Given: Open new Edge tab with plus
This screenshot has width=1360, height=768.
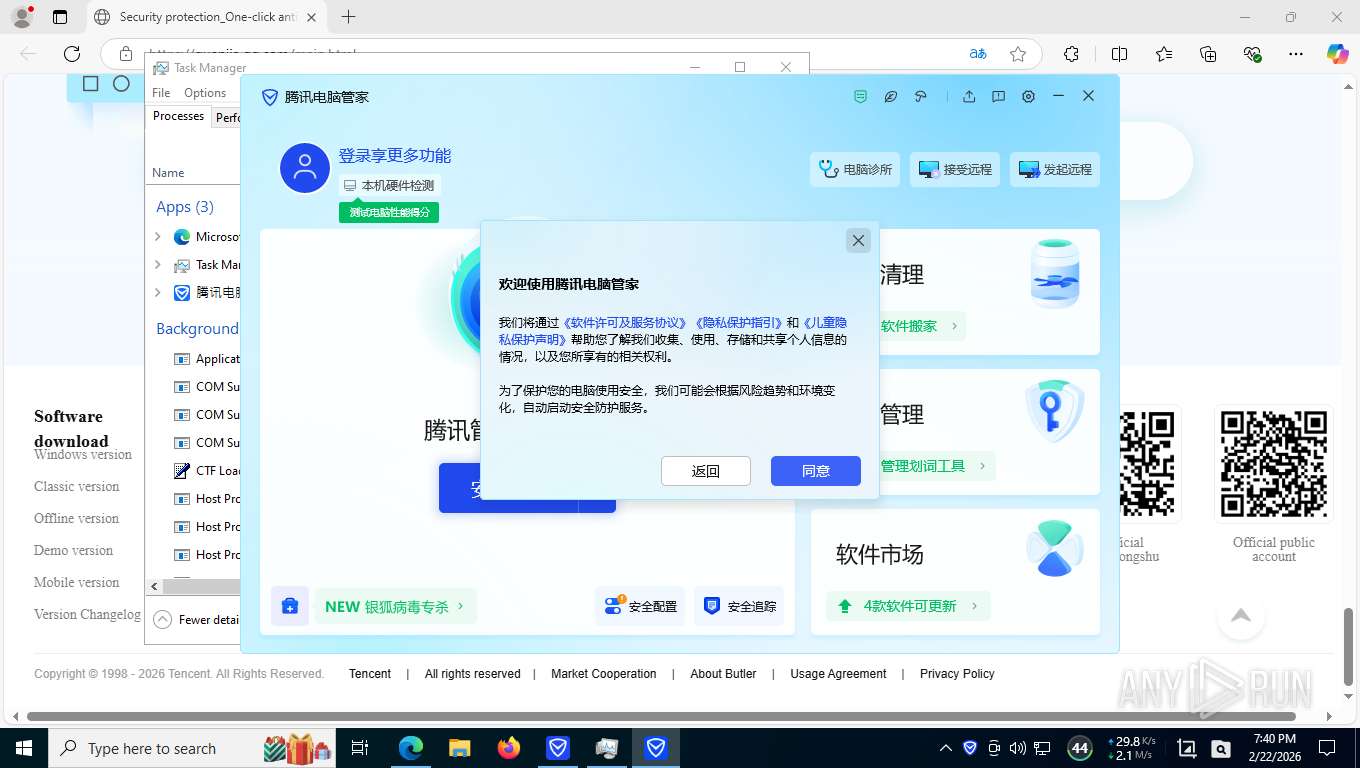Looking at the screenshot, I should (348, 17).
